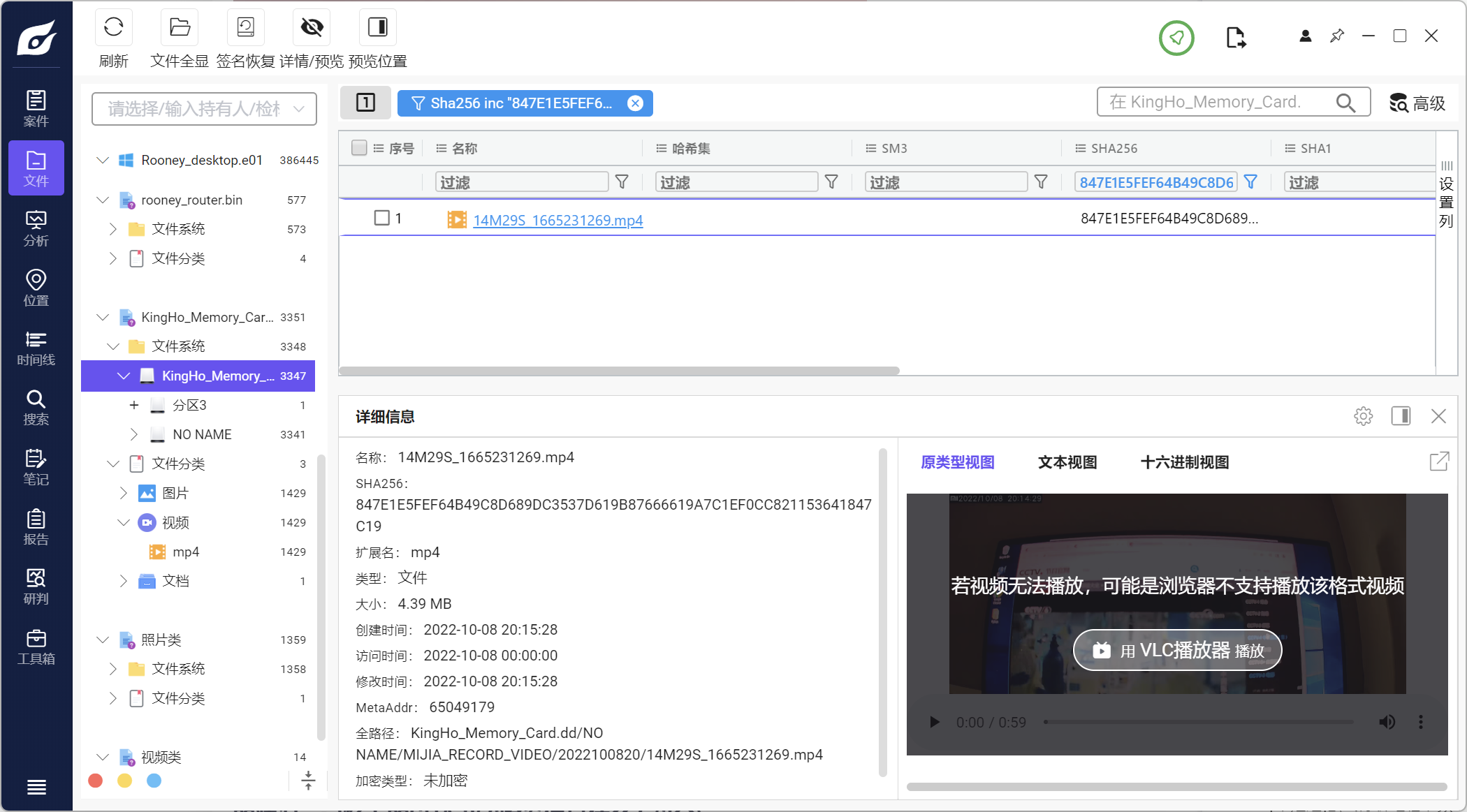
Task: Click 用VLC播放器播放 button
Action: [1178, 650]
